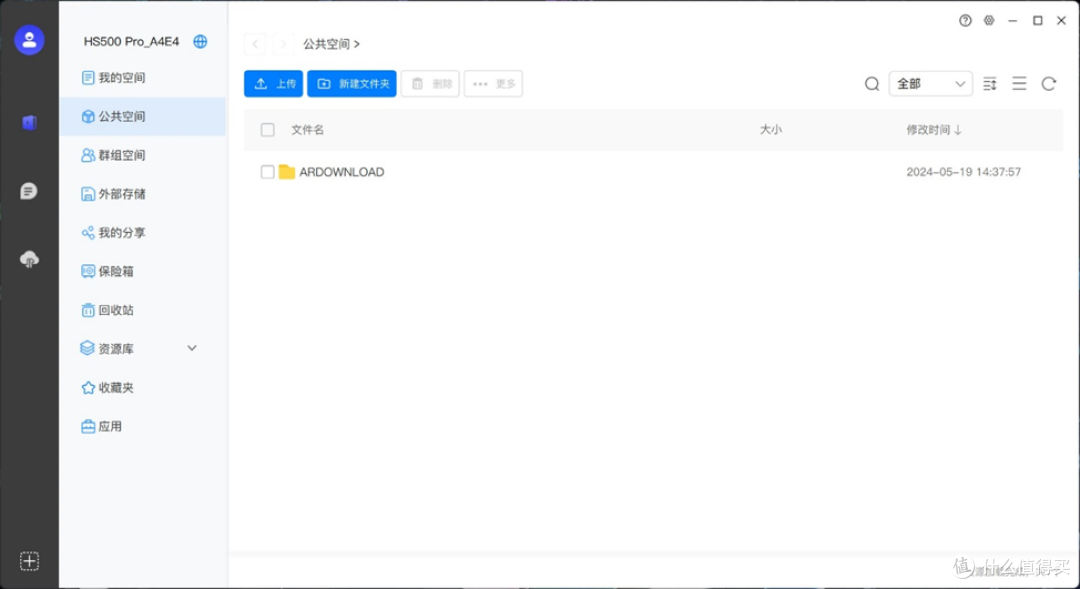
Task: Sort by 文件名 column header
Action: click(307, 130)
